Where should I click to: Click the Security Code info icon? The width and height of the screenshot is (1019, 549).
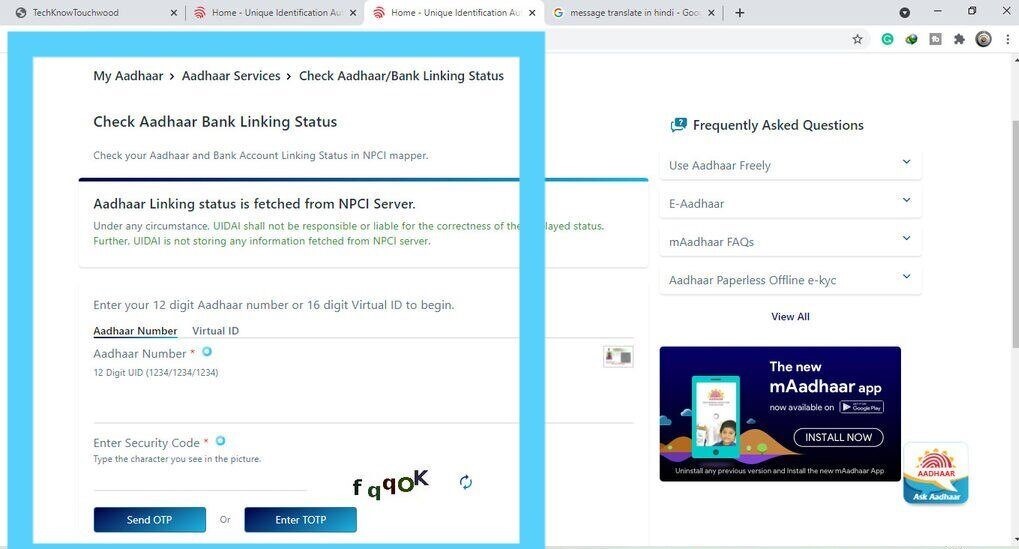[x=220, y=440]
